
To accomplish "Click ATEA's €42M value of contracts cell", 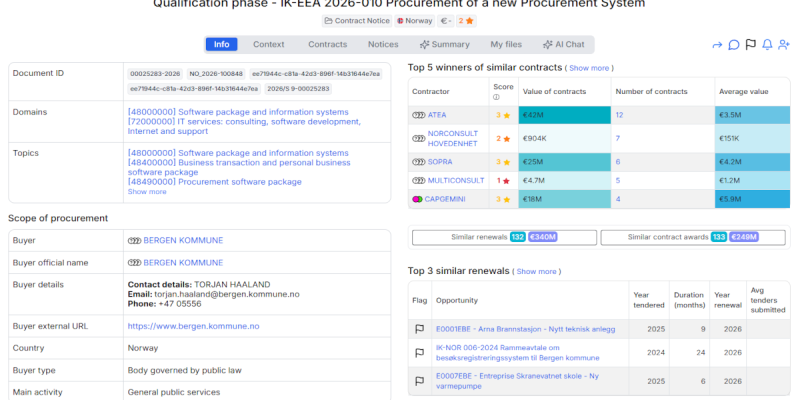I will tap(565, 115).
